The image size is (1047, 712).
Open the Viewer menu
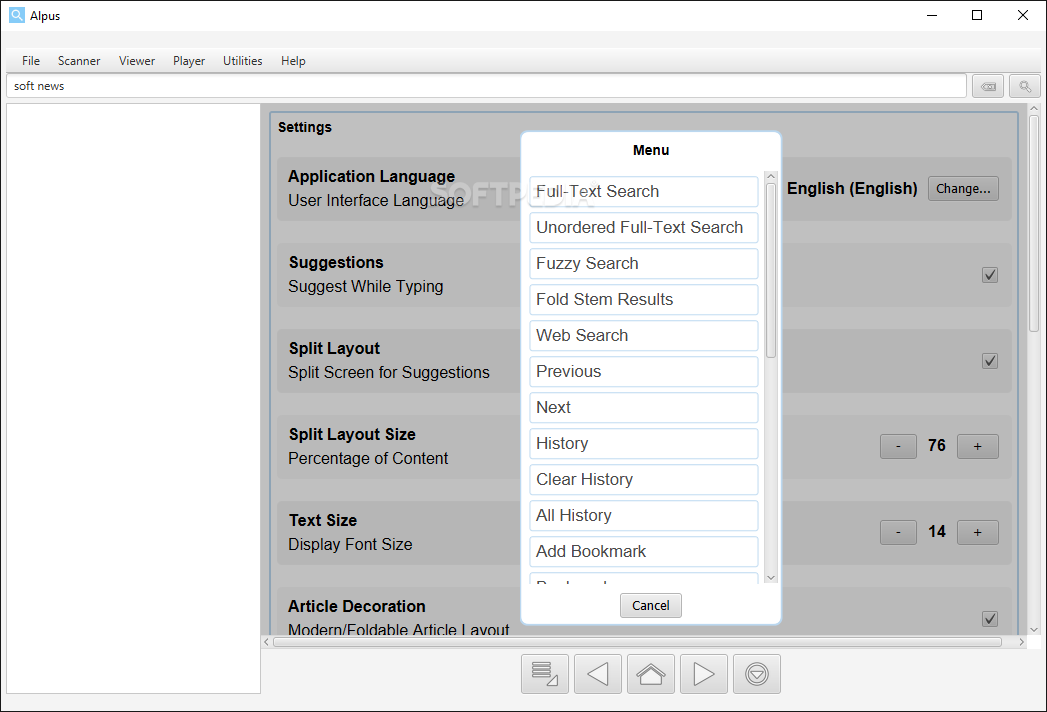coord(137,61)
